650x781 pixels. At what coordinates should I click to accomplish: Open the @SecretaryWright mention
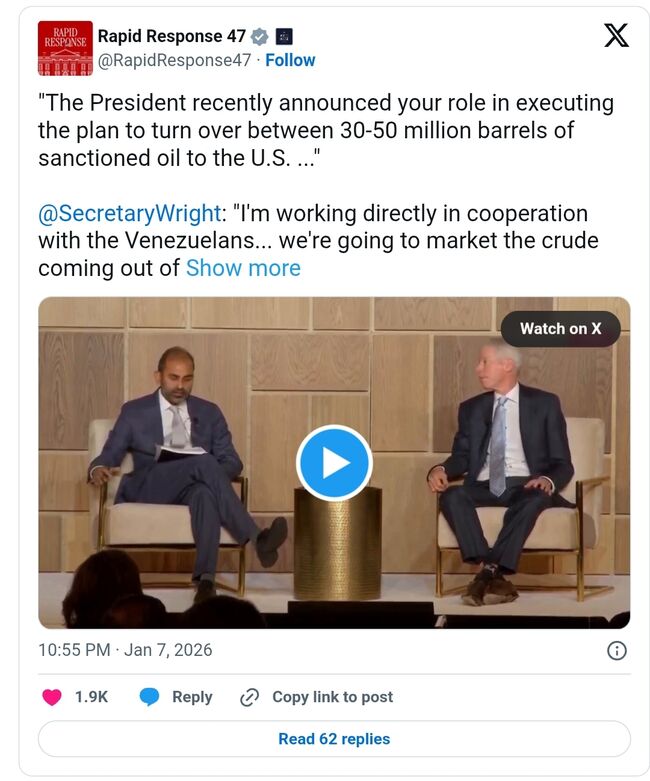[x=129, y=213]
